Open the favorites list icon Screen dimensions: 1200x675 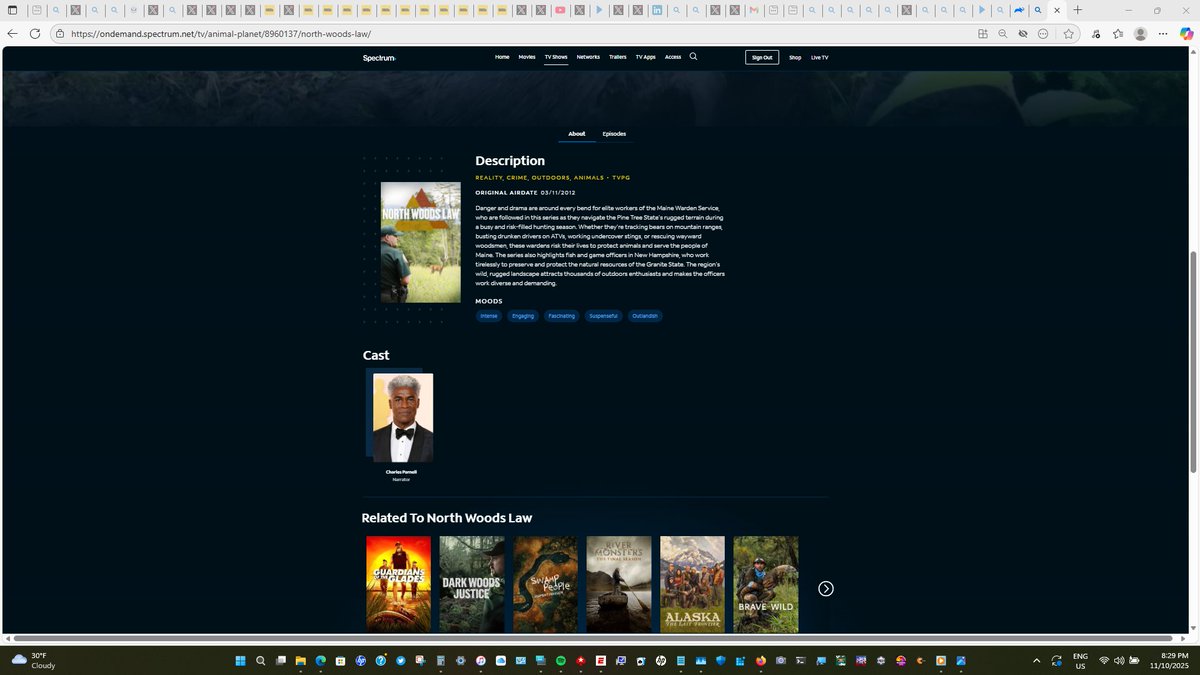tap(1118, 33)
